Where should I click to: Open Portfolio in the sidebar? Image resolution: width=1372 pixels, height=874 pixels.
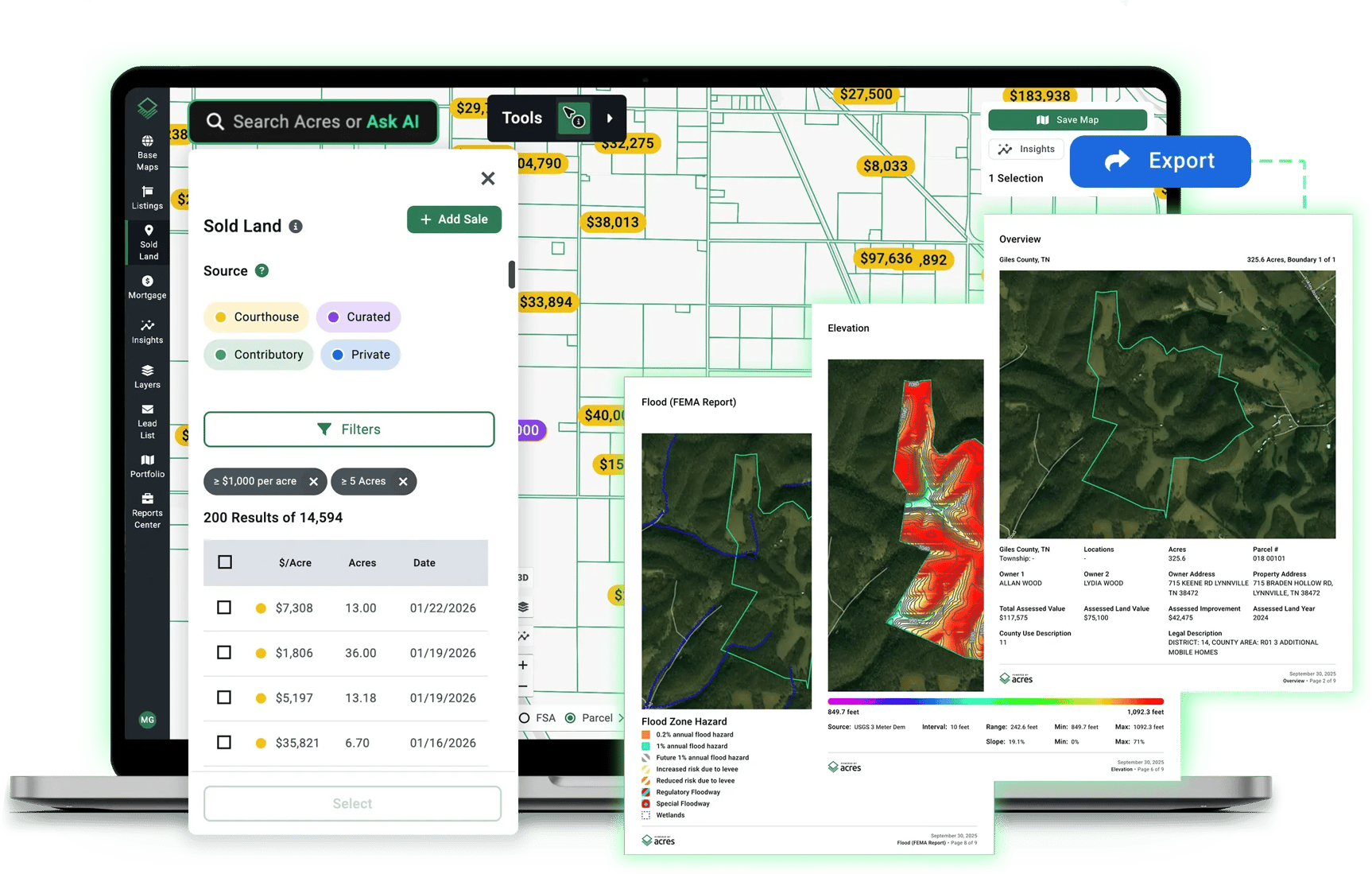tap(147, 466)
